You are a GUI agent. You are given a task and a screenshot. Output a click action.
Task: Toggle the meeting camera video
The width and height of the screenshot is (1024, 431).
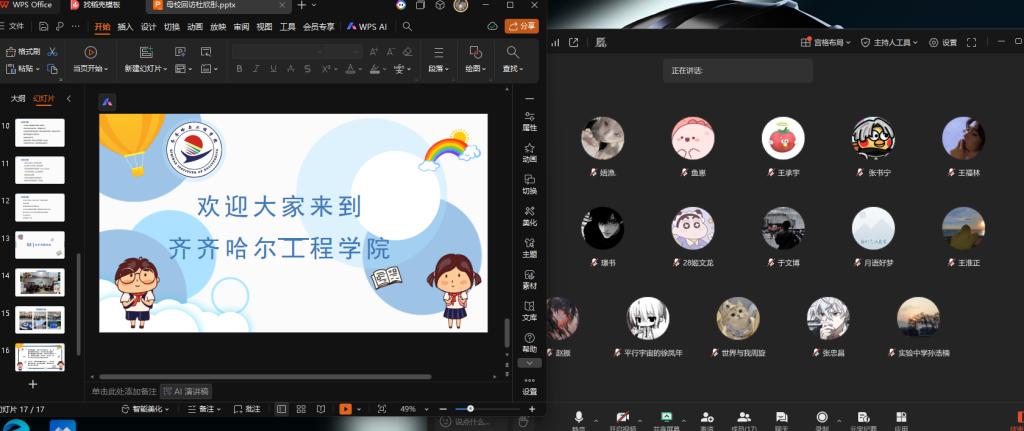pyautogui.click(x=622, y=417)
